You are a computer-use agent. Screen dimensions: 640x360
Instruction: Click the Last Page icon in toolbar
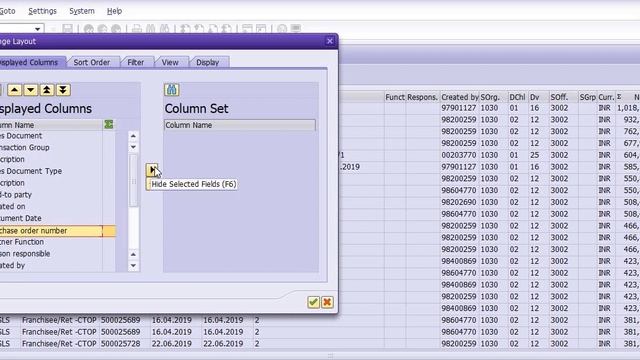tap(227, 29)
